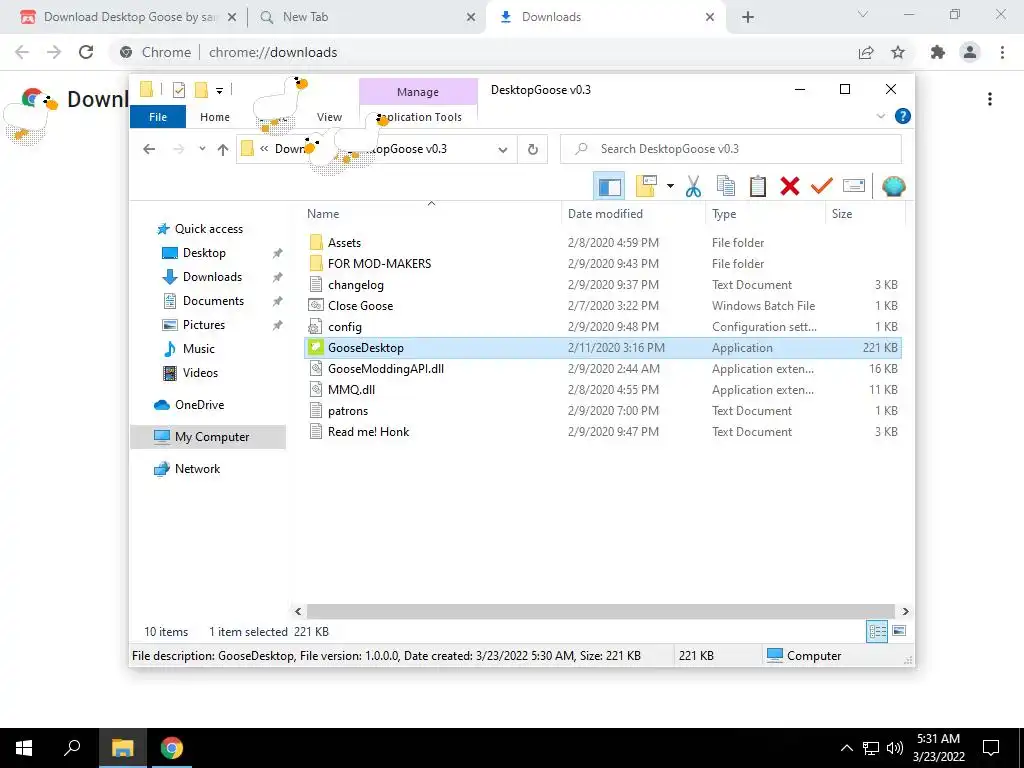Image resolution: width=1024 pixels, height=768 pixels.
Task: Click horizontal scrollbar right arrow
Action: [905, 611]
